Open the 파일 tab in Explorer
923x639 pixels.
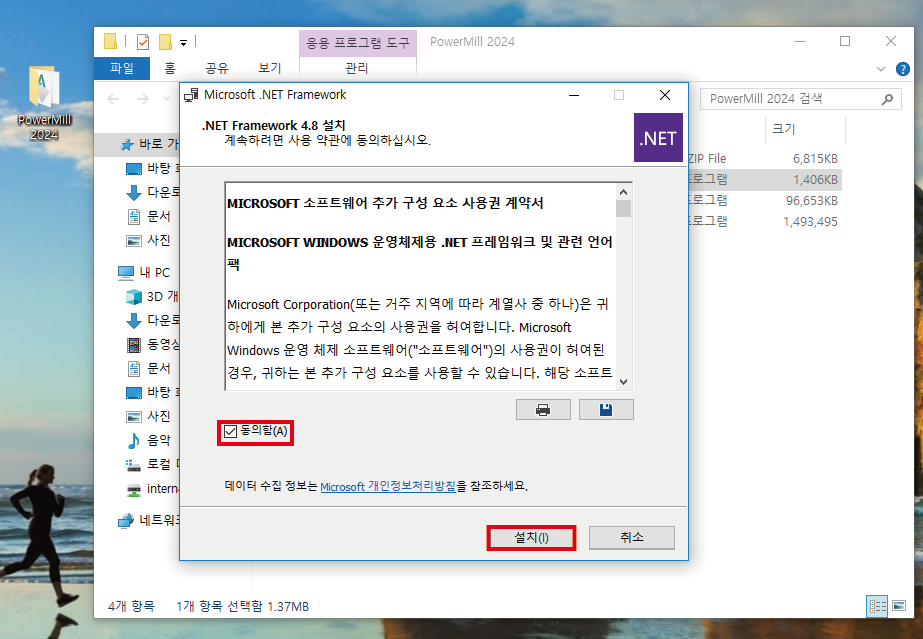click(x=122, y=68)
